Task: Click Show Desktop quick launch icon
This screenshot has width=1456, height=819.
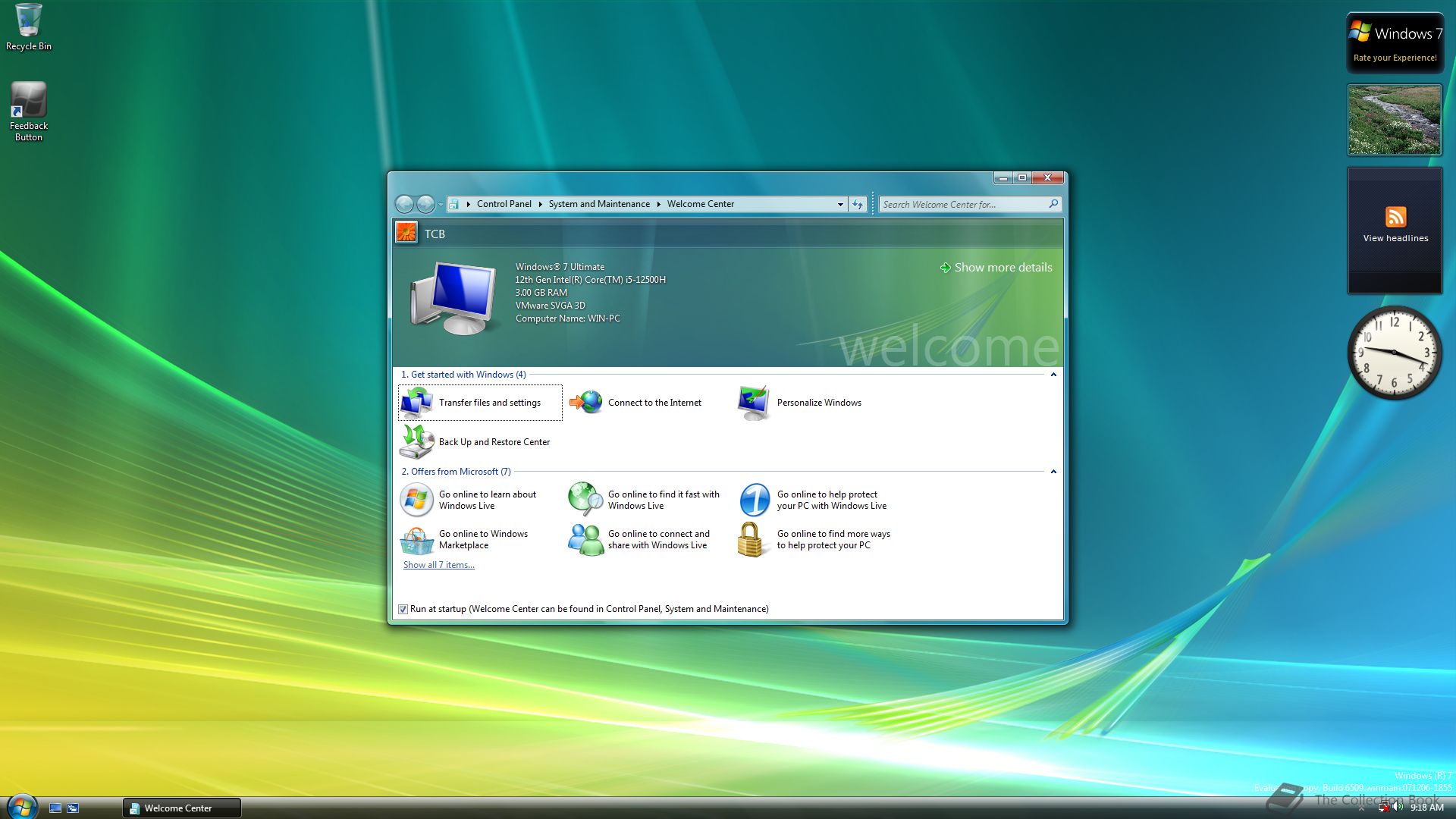Action: click(55, 808)
